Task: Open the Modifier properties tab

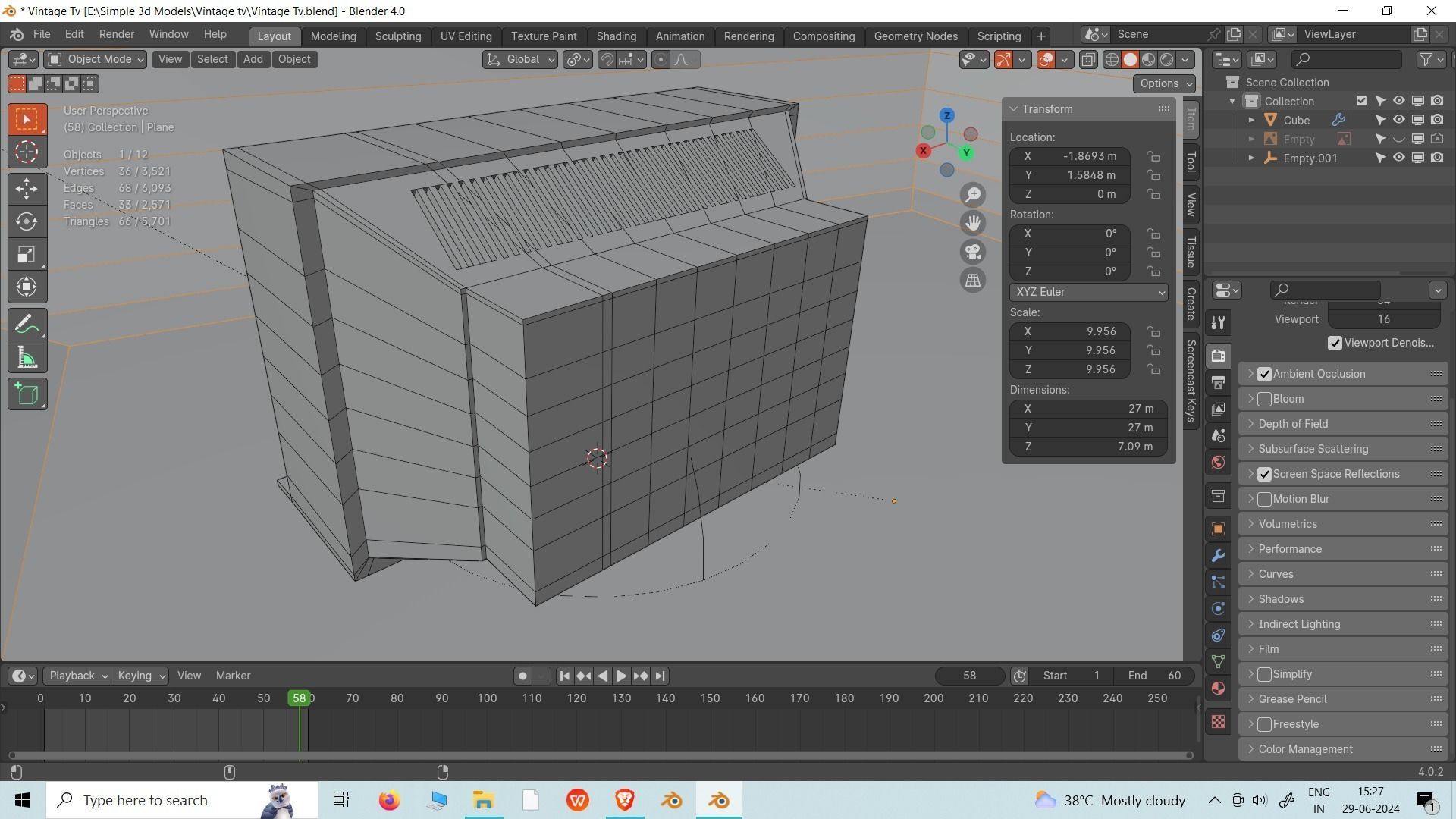Action: coord(1218,556)
